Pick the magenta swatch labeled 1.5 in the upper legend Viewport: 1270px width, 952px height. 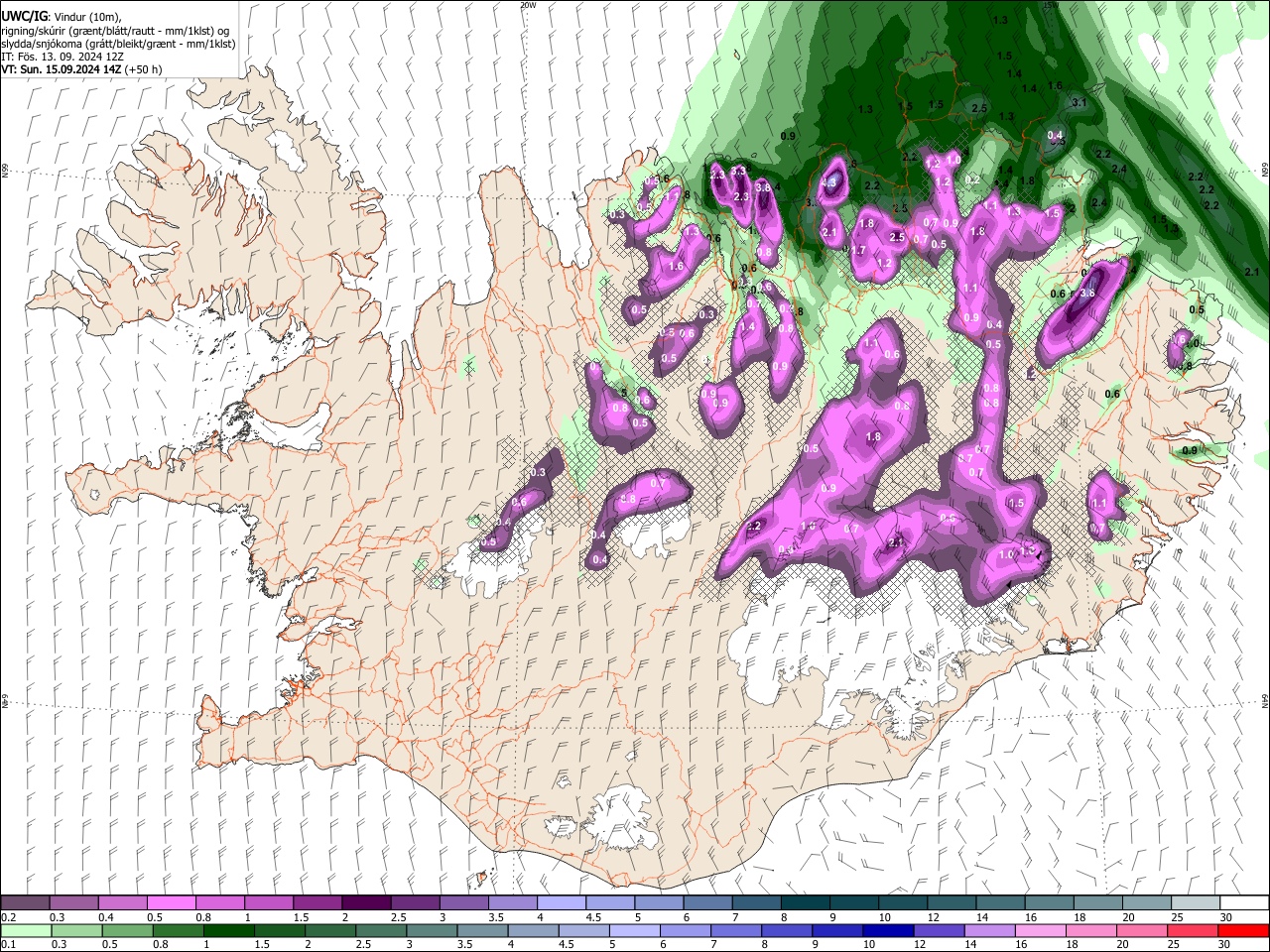tap(317, 903)
